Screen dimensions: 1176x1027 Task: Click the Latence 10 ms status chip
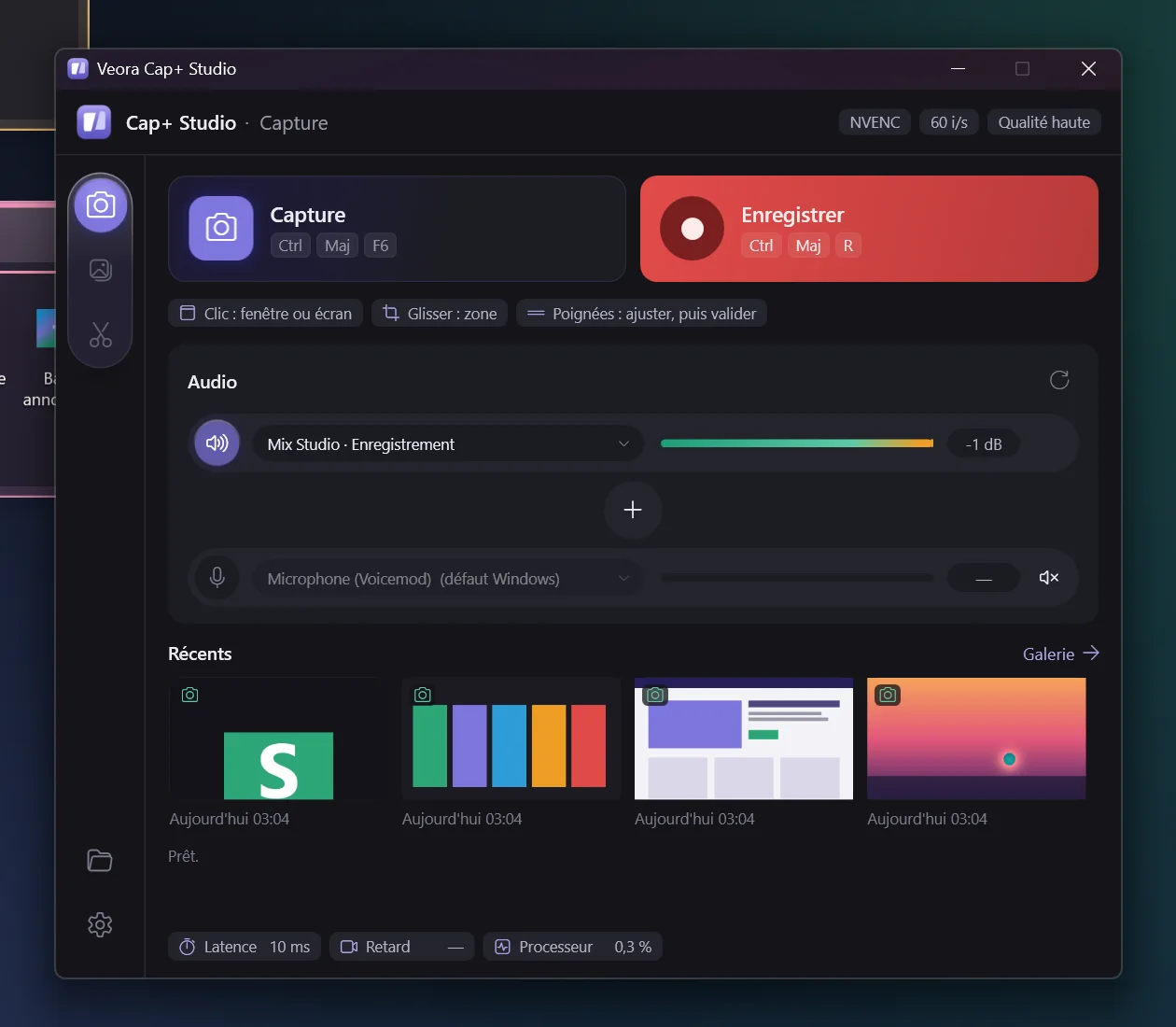tap(245, 947)
